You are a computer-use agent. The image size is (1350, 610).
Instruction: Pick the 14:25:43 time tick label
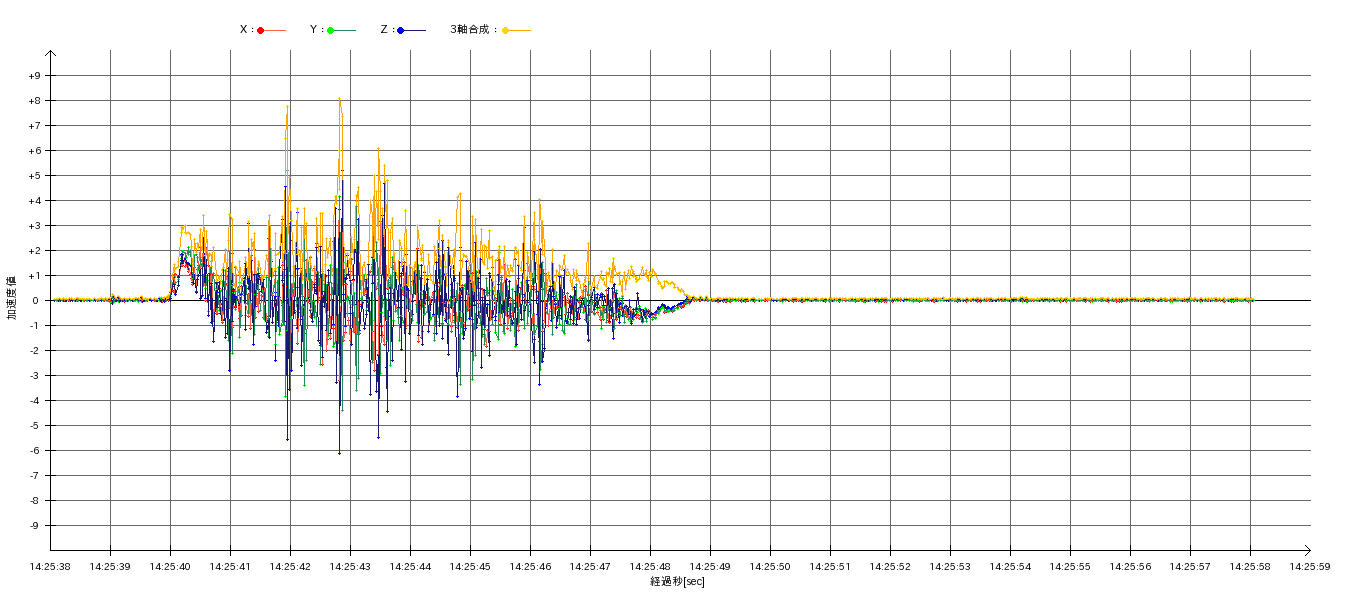tap(350, 567)
